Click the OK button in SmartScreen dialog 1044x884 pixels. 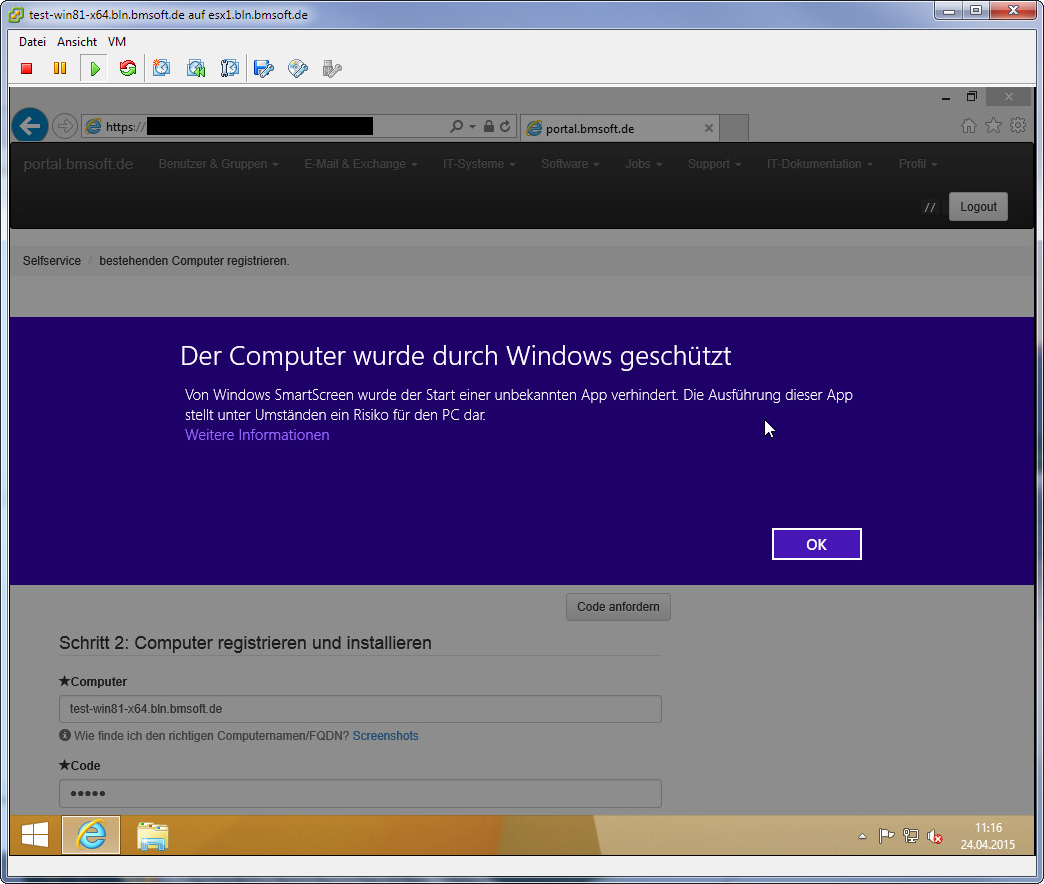point(817,545)
